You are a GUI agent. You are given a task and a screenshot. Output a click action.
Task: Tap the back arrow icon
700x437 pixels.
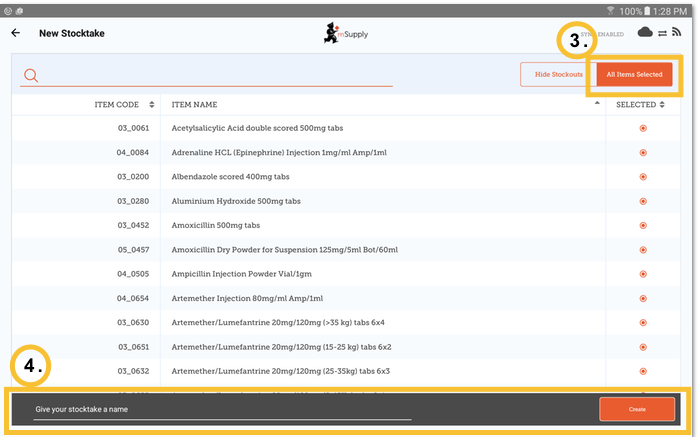click(15, 33)
